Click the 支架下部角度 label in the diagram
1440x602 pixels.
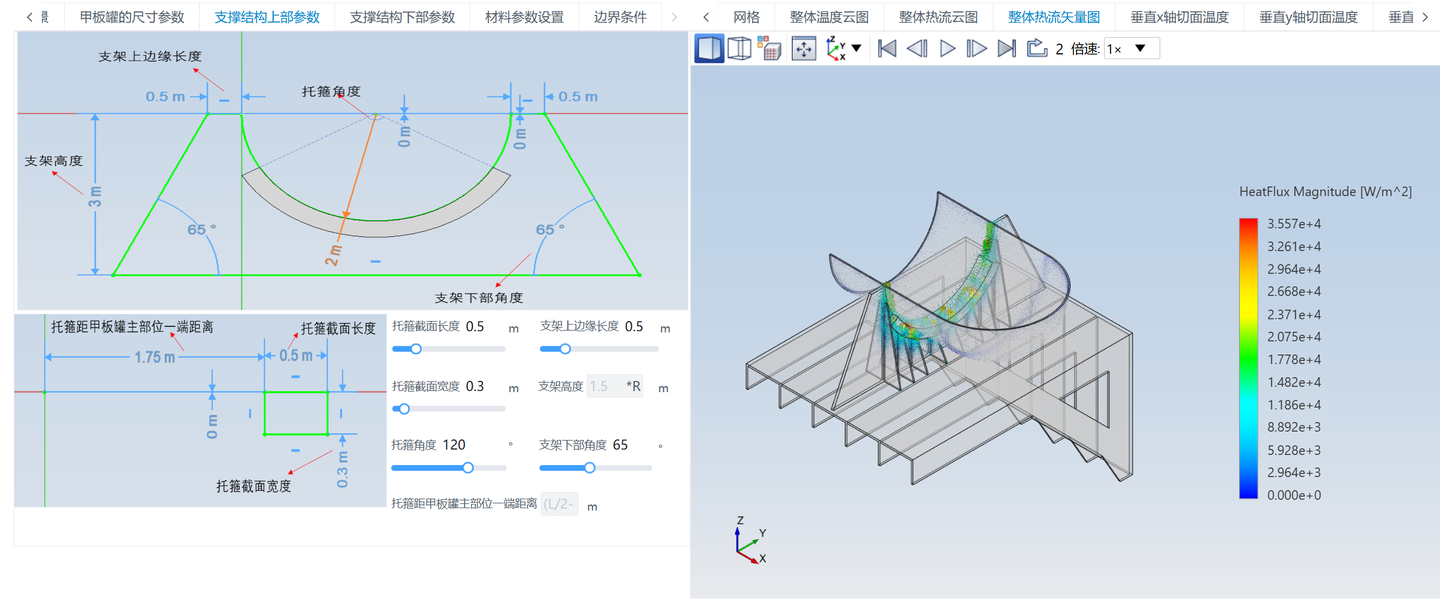tap(479, 297)
